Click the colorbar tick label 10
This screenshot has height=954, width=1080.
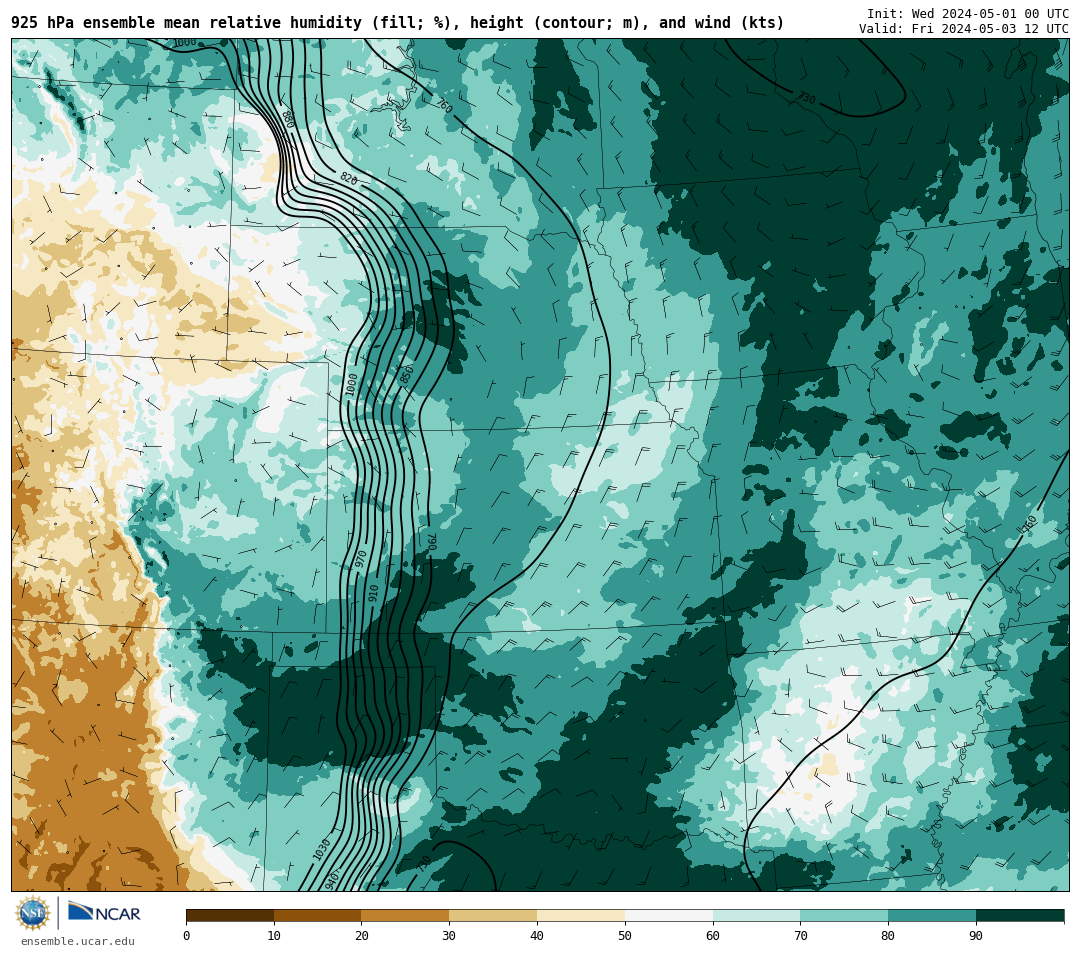(274, 935)
